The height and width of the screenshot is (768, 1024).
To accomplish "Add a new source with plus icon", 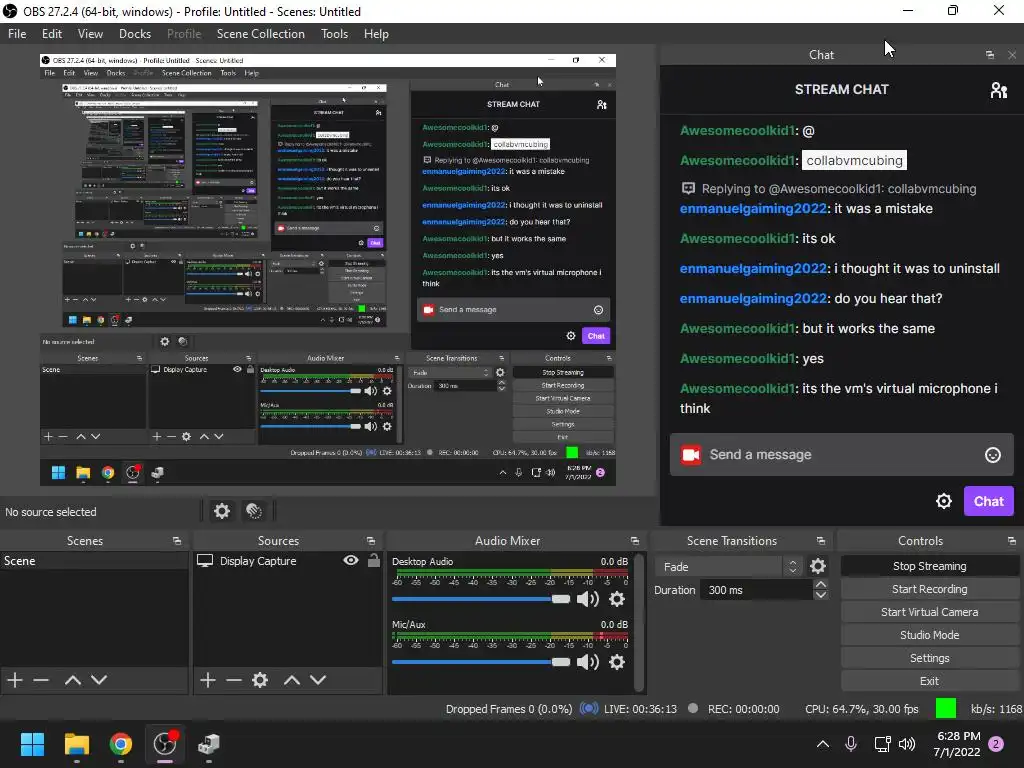I will pos(208,680).
